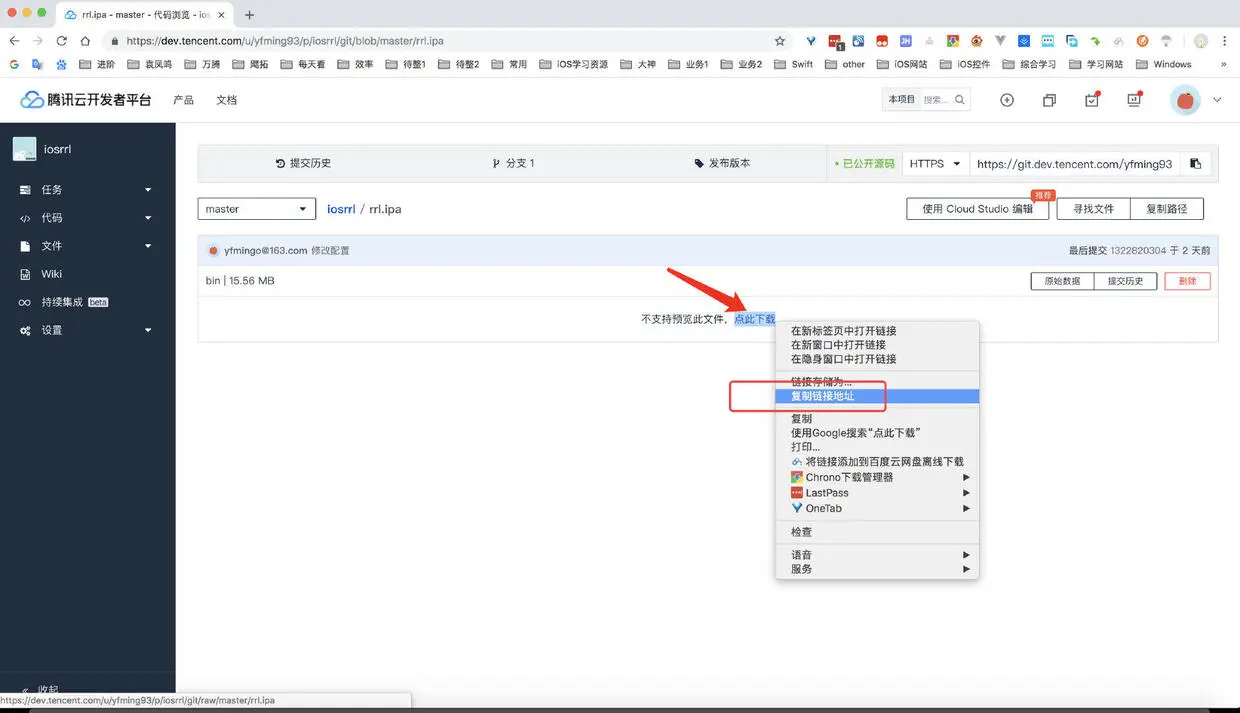
Task: Open the OneTab context submenu
Action: pyautogui.click(x=877, y=508)
